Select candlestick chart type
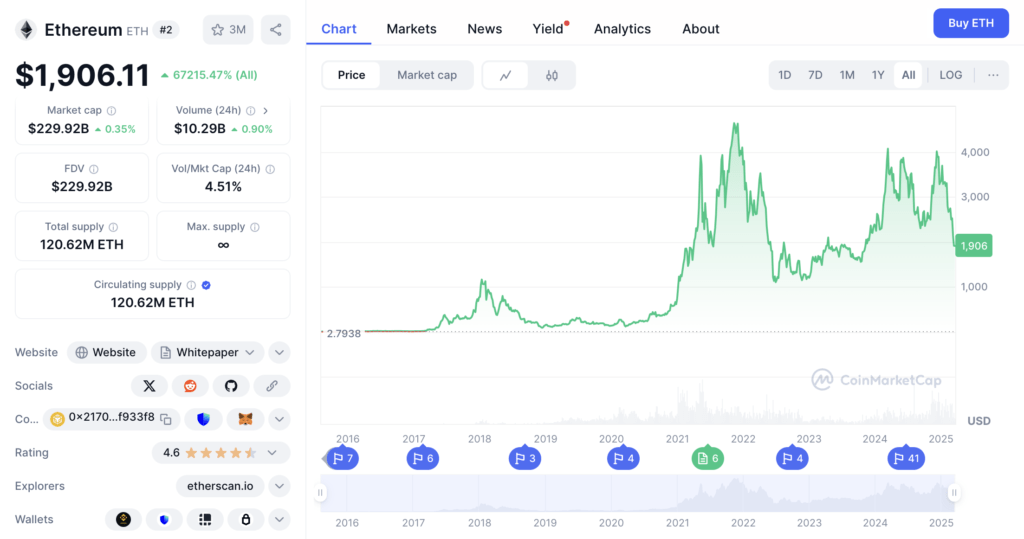The height and width of the screenshot is (539, 1024). tap(552, 75)
